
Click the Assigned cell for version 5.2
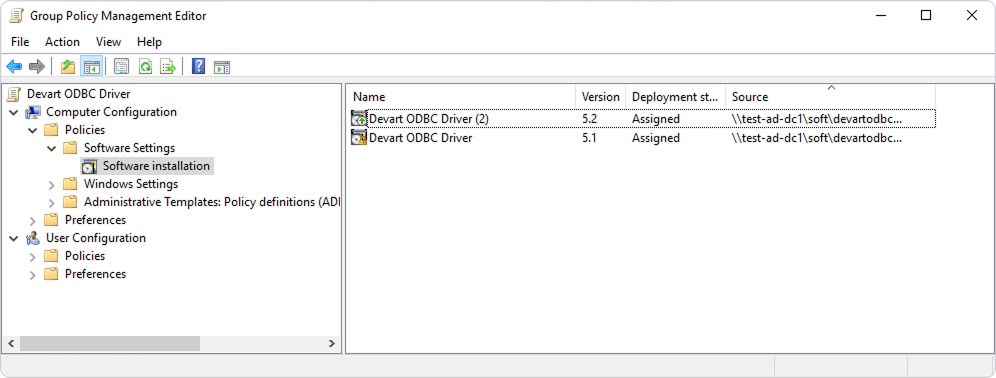click(656, 119)
